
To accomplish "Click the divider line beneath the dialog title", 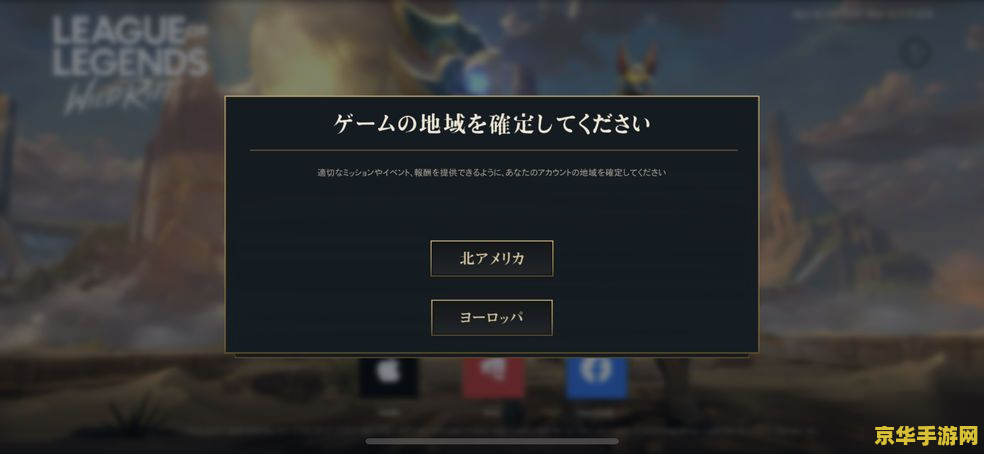I will [x=493, y=151].
